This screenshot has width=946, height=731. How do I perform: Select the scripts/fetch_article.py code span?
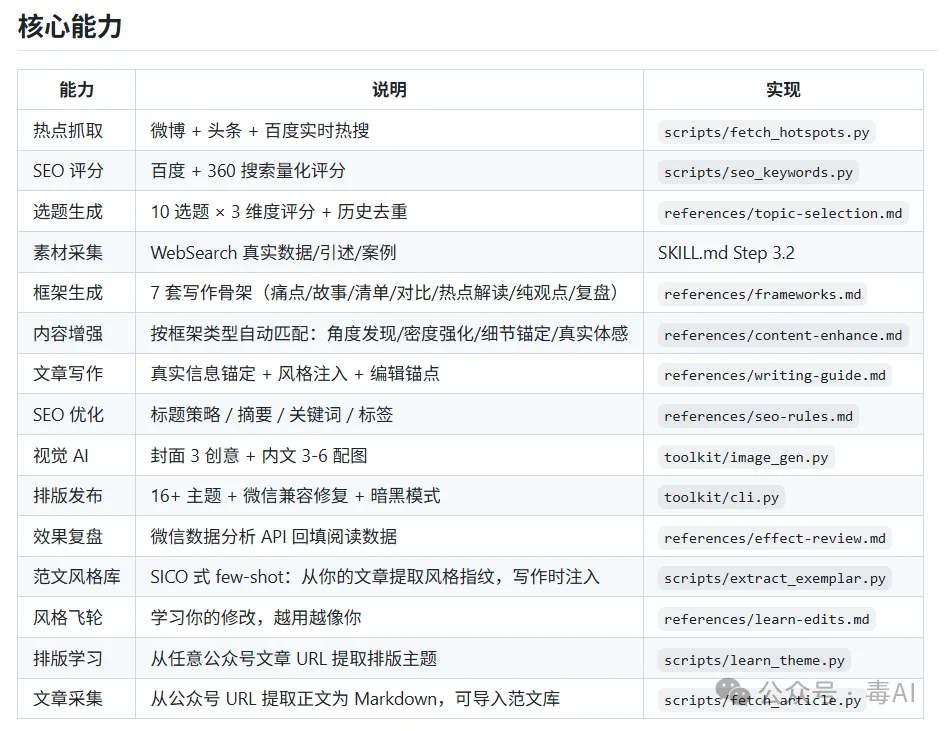(x=759, y=699)
